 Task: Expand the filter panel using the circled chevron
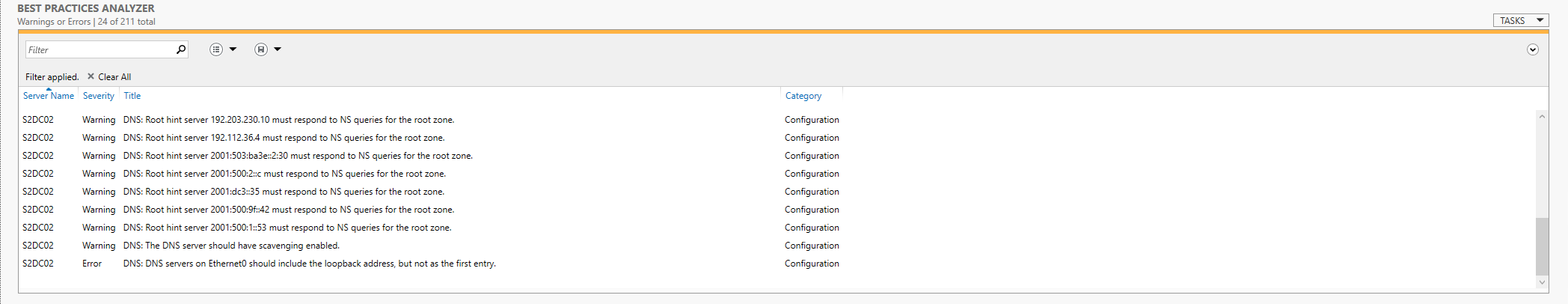(x=1532, y=49)
